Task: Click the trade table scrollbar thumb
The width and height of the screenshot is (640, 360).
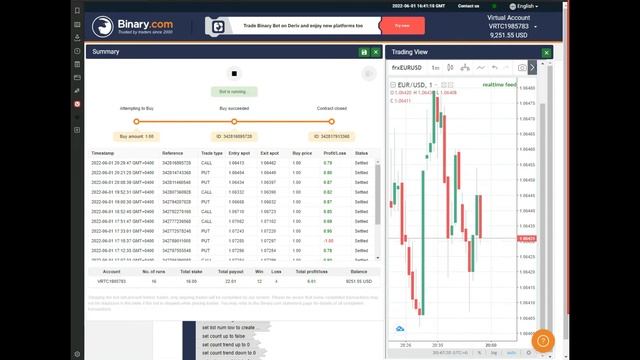Action: point(378,194)
